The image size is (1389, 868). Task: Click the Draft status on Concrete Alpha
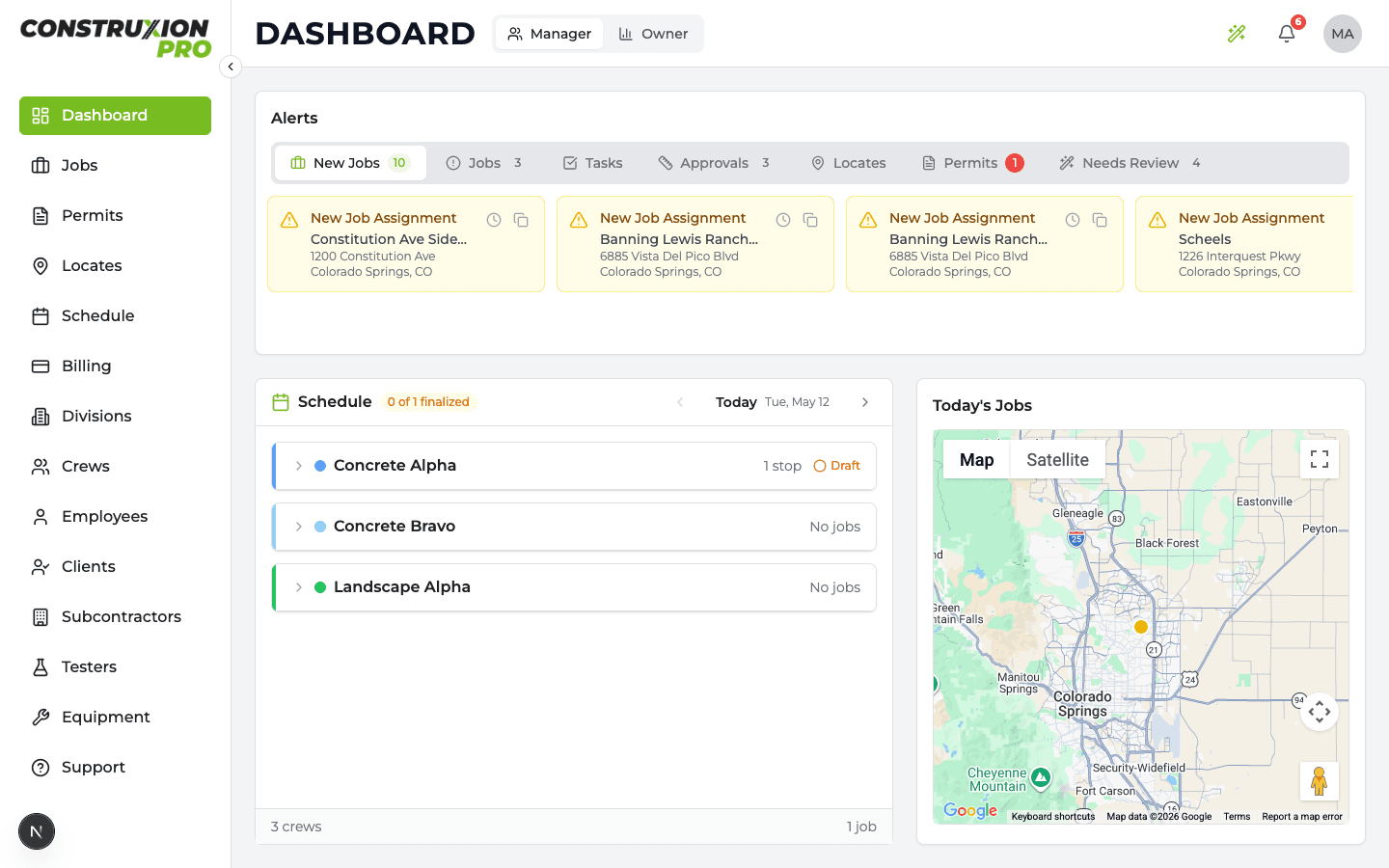[837, 466]
